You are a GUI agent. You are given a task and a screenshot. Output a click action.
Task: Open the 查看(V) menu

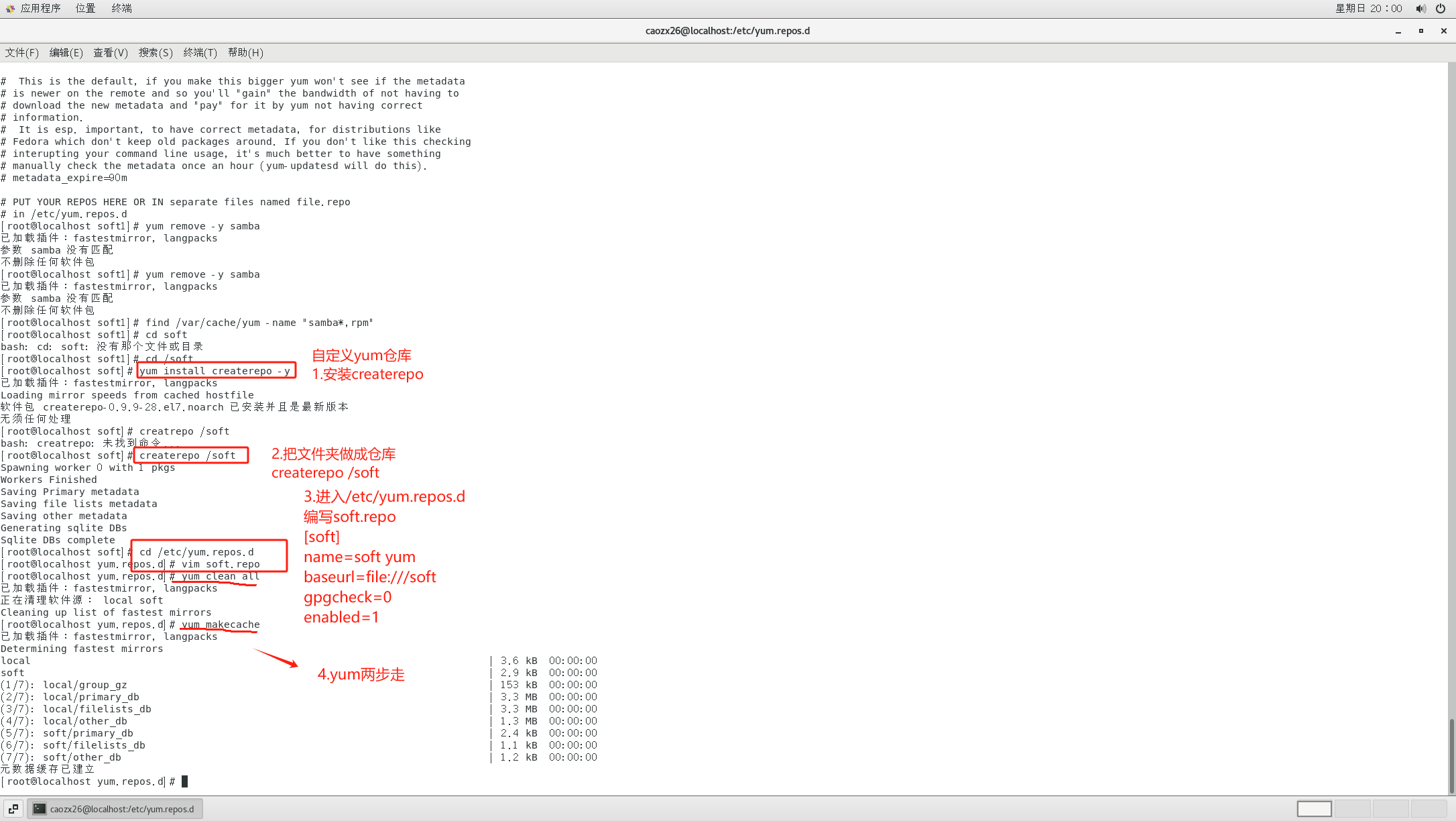pos(110,52)
